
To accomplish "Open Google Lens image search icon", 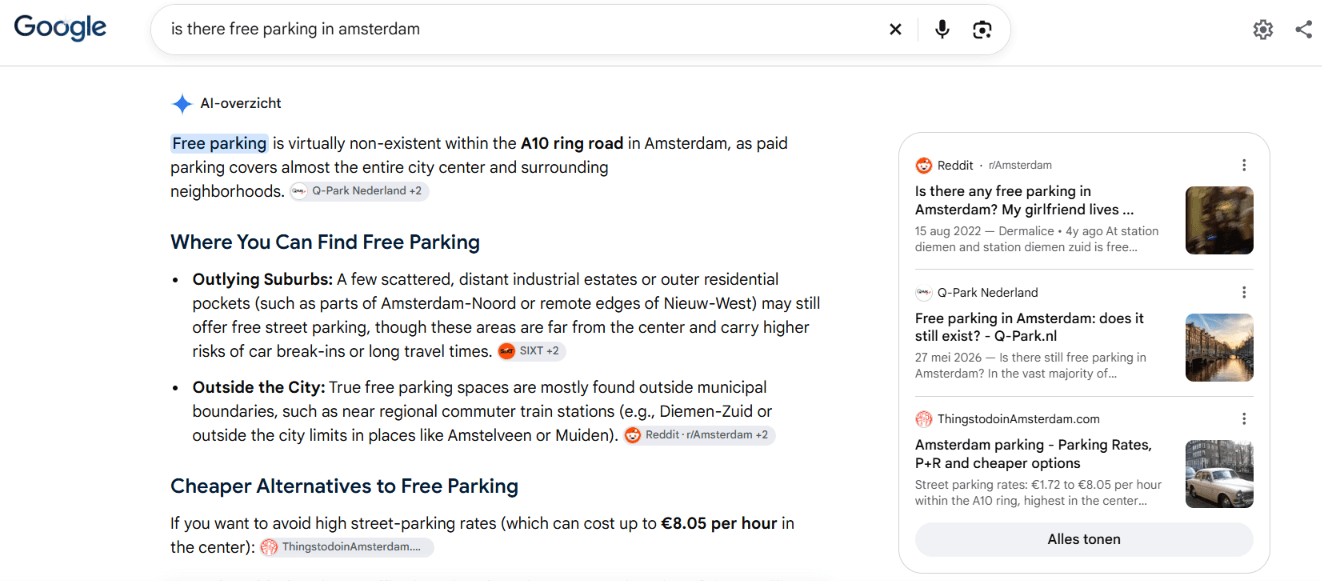I will [x=982, y=30].
